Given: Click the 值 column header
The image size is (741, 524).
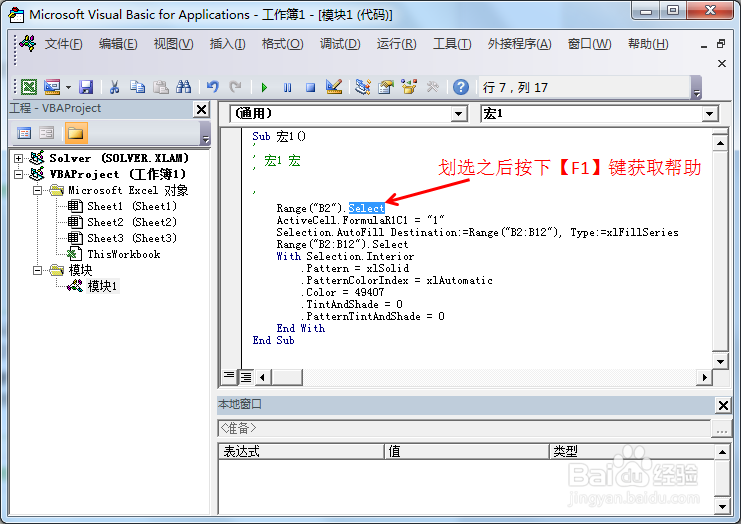Looking at the screenshot, I should point(467,451).
